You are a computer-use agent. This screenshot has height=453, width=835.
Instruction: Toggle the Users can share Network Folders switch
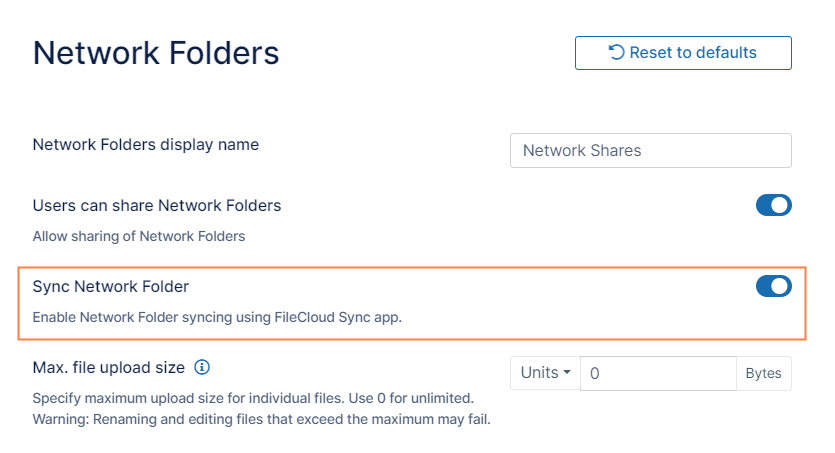pyautogui.click(x=773, y=206)
